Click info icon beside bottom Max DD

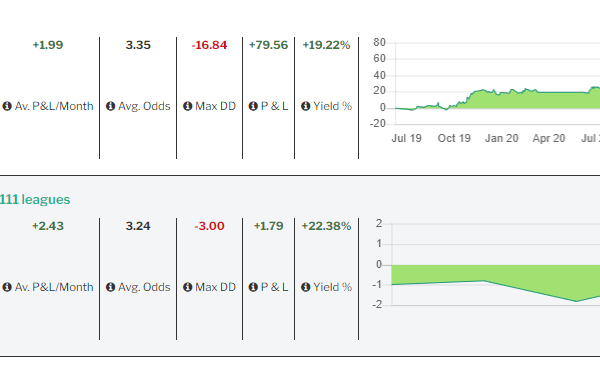(188, 287)
